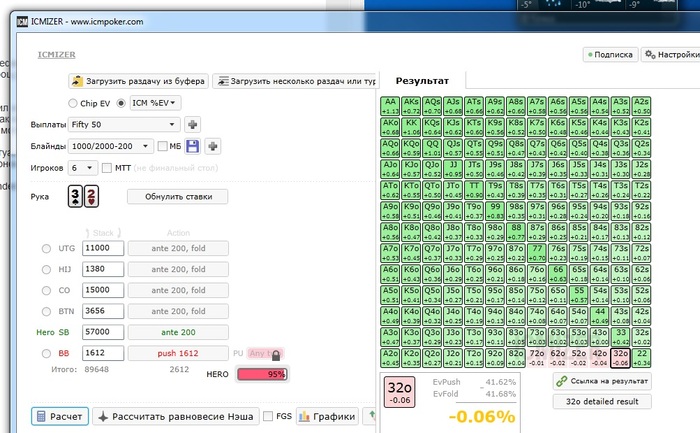The width and height of the screenshot is (700, 433).
Task: Click the Hero SB stack field 57000
Action: pyautogui.click(x=103, y=332)
